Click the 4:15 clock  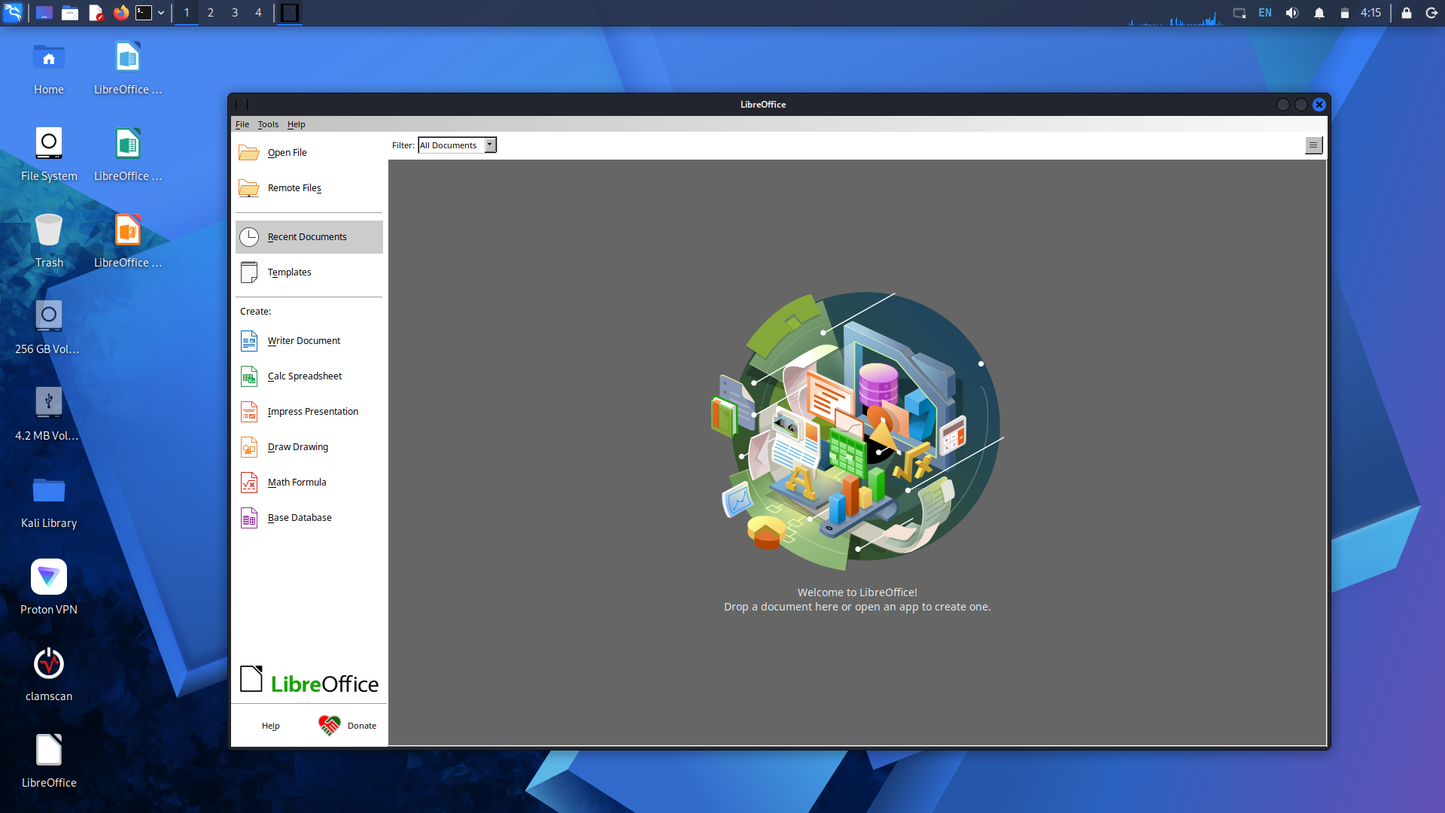(x=1370, y=13)
